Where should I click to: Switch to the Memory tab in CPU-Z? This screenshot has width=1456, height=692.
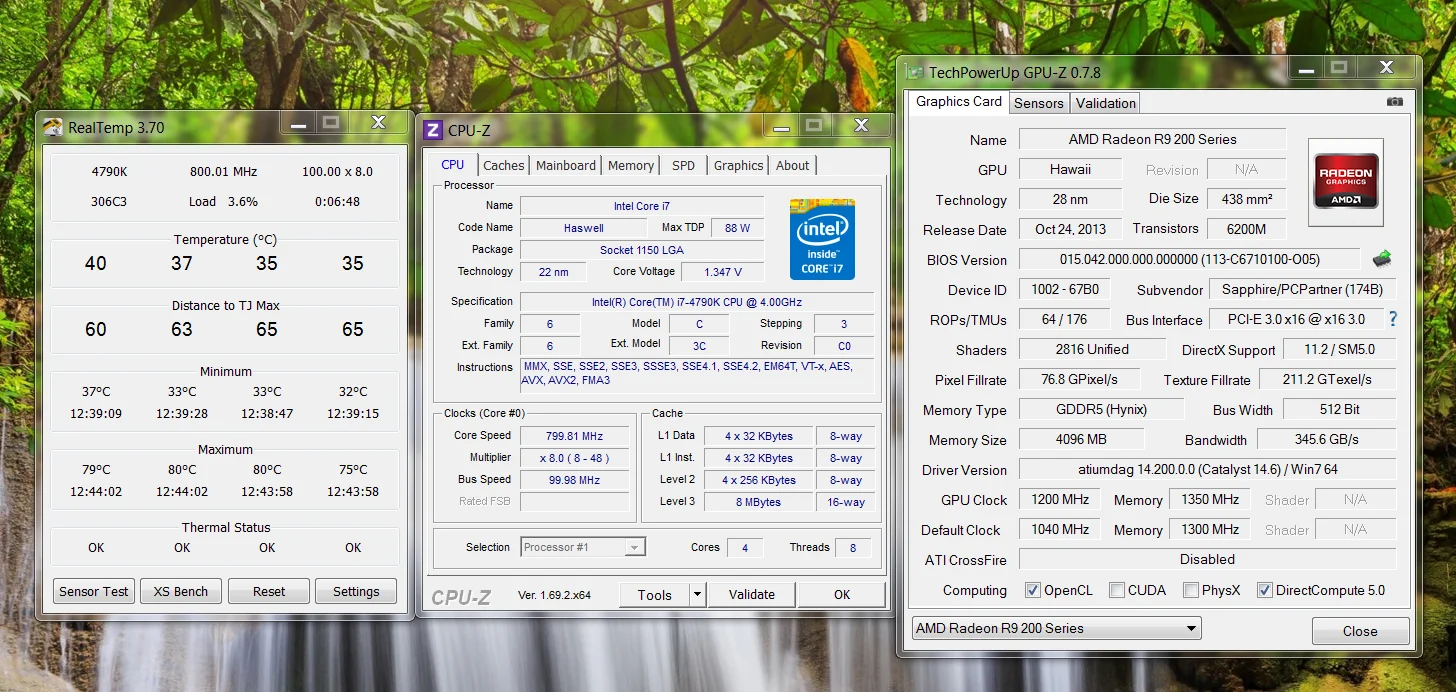click(631, 166)
